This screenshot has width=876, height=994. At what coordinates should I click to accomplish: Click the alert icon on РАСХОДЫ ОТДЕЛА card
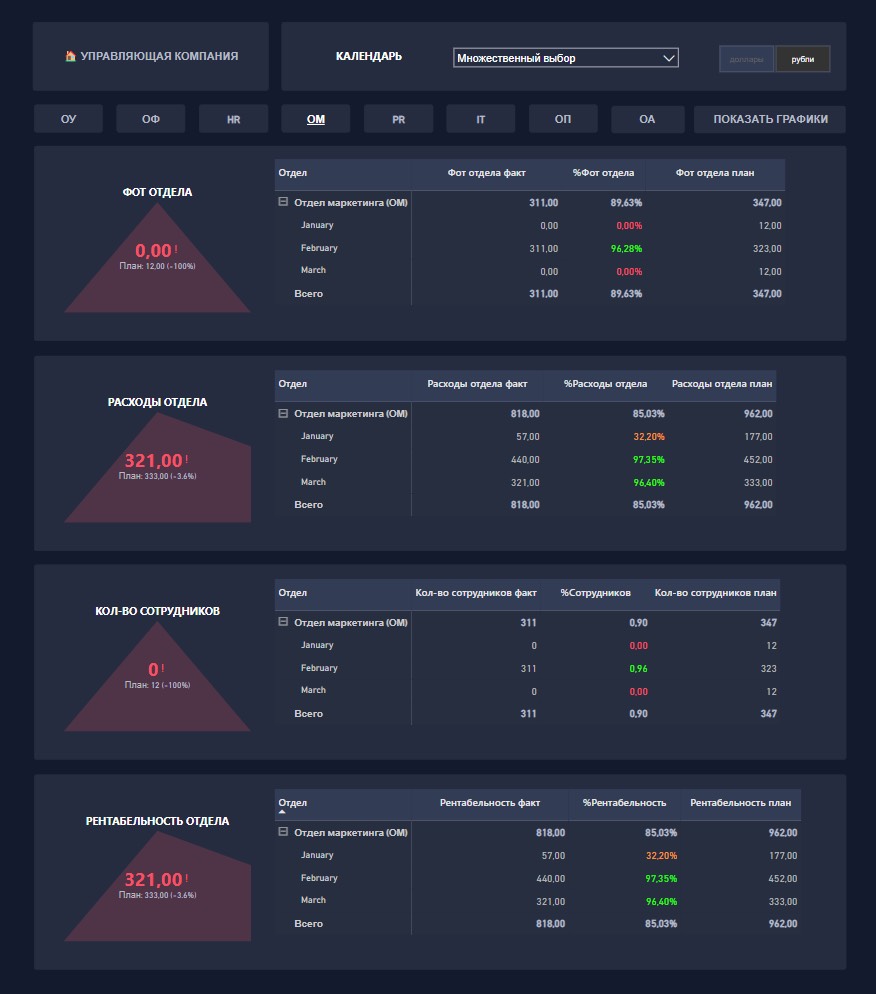pos(187,458)
